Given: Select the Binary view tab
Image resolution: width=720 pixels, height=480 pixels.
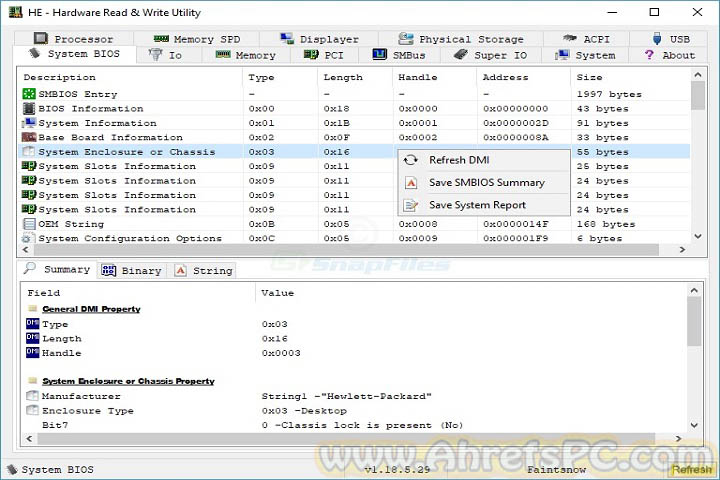Looking at the screenshot, I should click(x=132, y=270).
